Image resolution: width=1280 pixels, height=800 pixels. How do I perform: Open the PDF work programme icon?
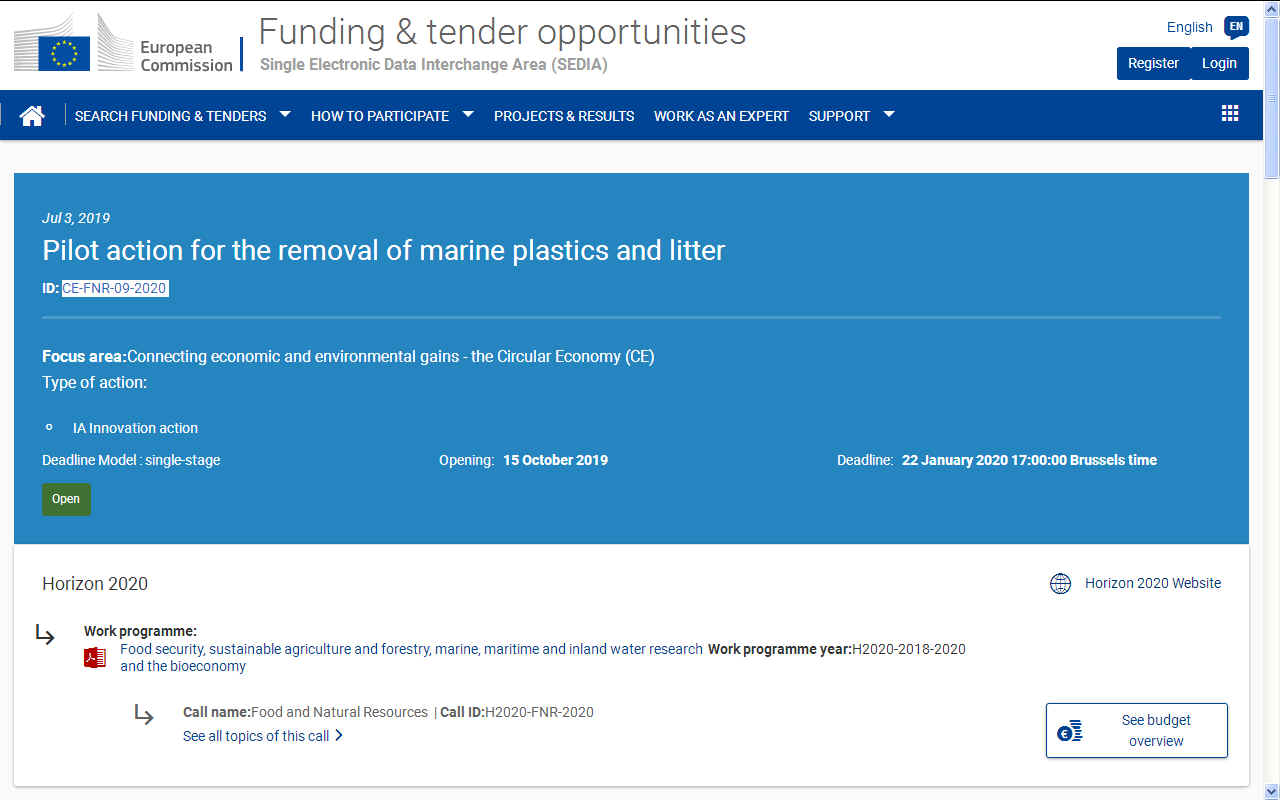coord(95,657)
